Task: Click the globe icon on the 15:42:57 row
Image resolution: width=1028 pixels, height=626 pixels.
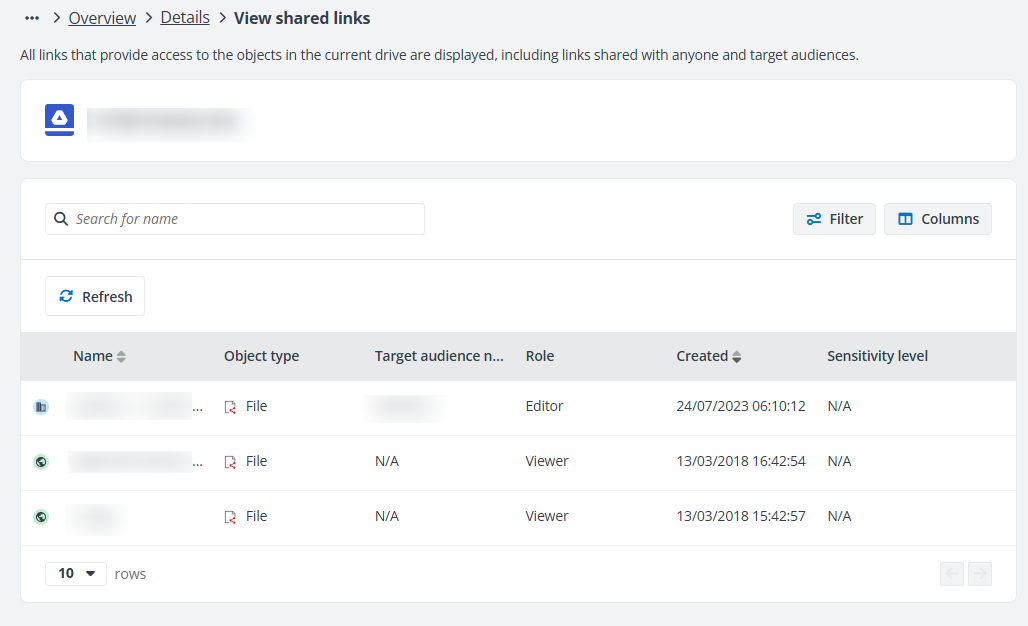Action: point(41,517)
